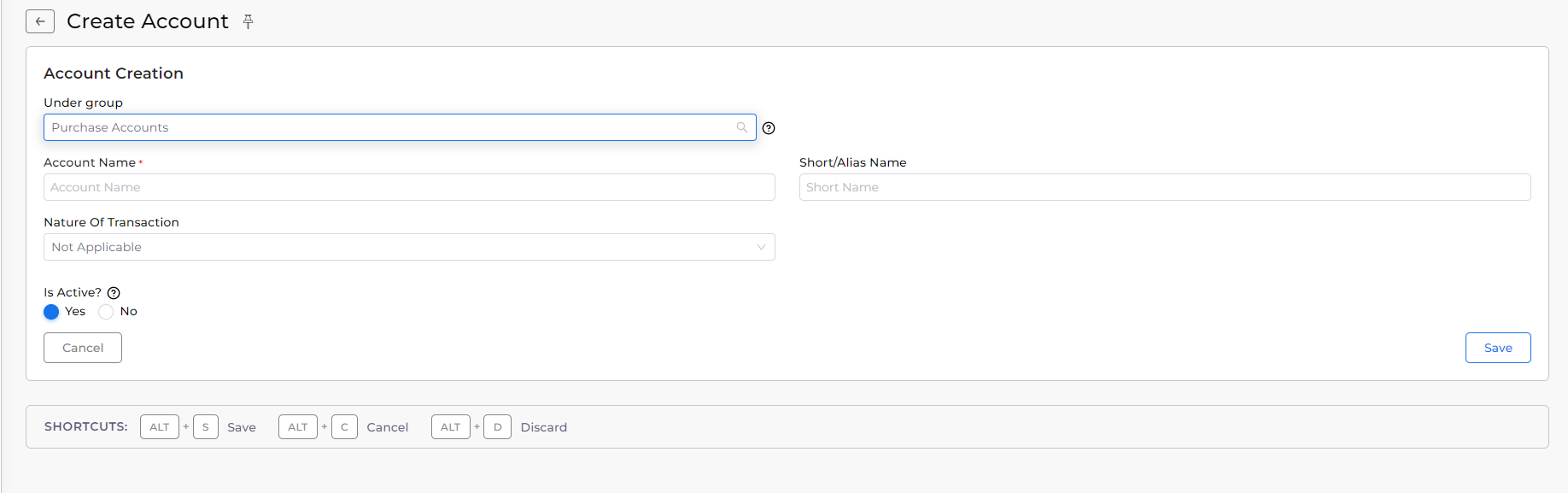Click the Save button

(x=1498, y=348)
